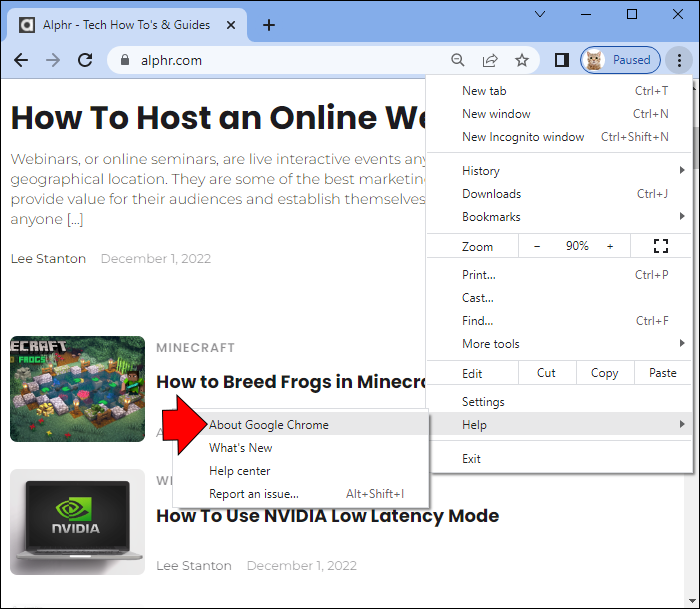Click the Lee Stanton author link under the webinar article
700x609 pixels.
click(x=48, y=259)
